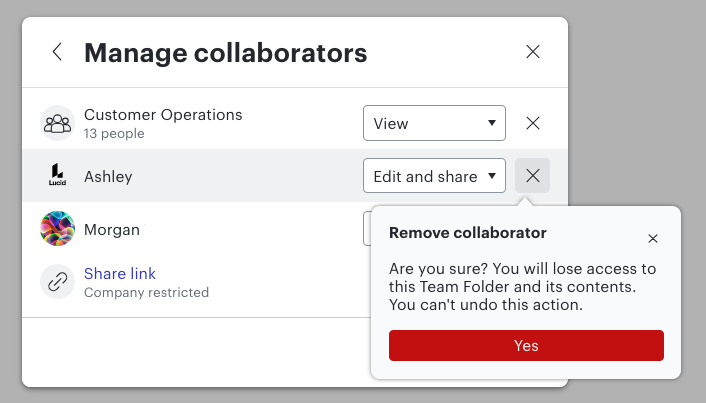This screenshot has width=706, height=403.
Task: Click the 13 people member count
Action: tap(114, 134)
